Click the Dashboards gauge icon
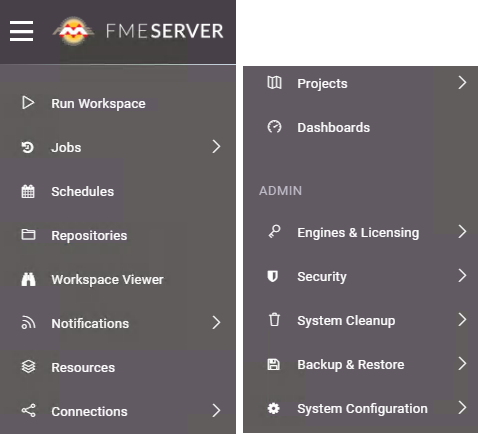 (274, 127)
